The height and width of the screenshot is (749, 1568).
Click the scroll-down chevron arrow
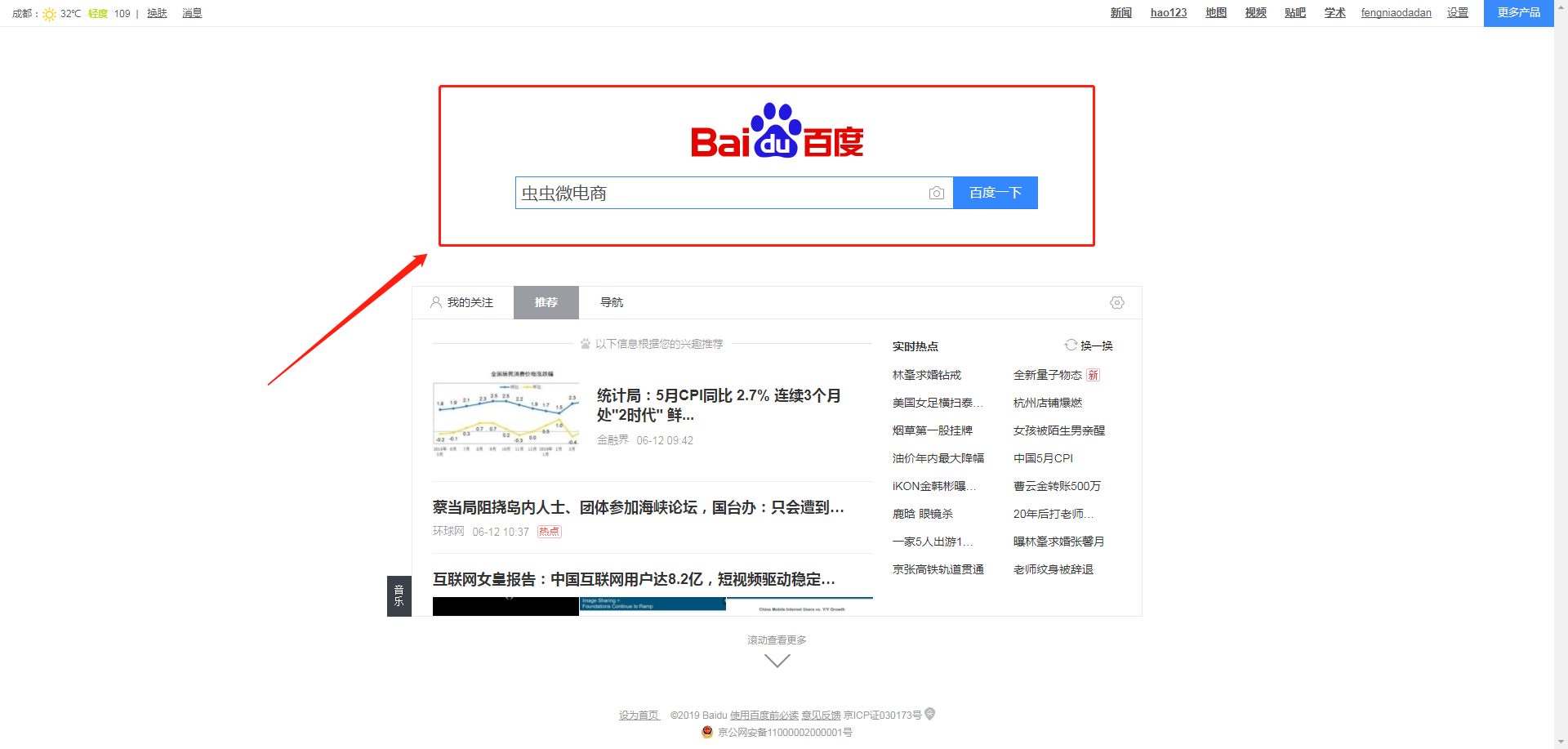(777, 660)
